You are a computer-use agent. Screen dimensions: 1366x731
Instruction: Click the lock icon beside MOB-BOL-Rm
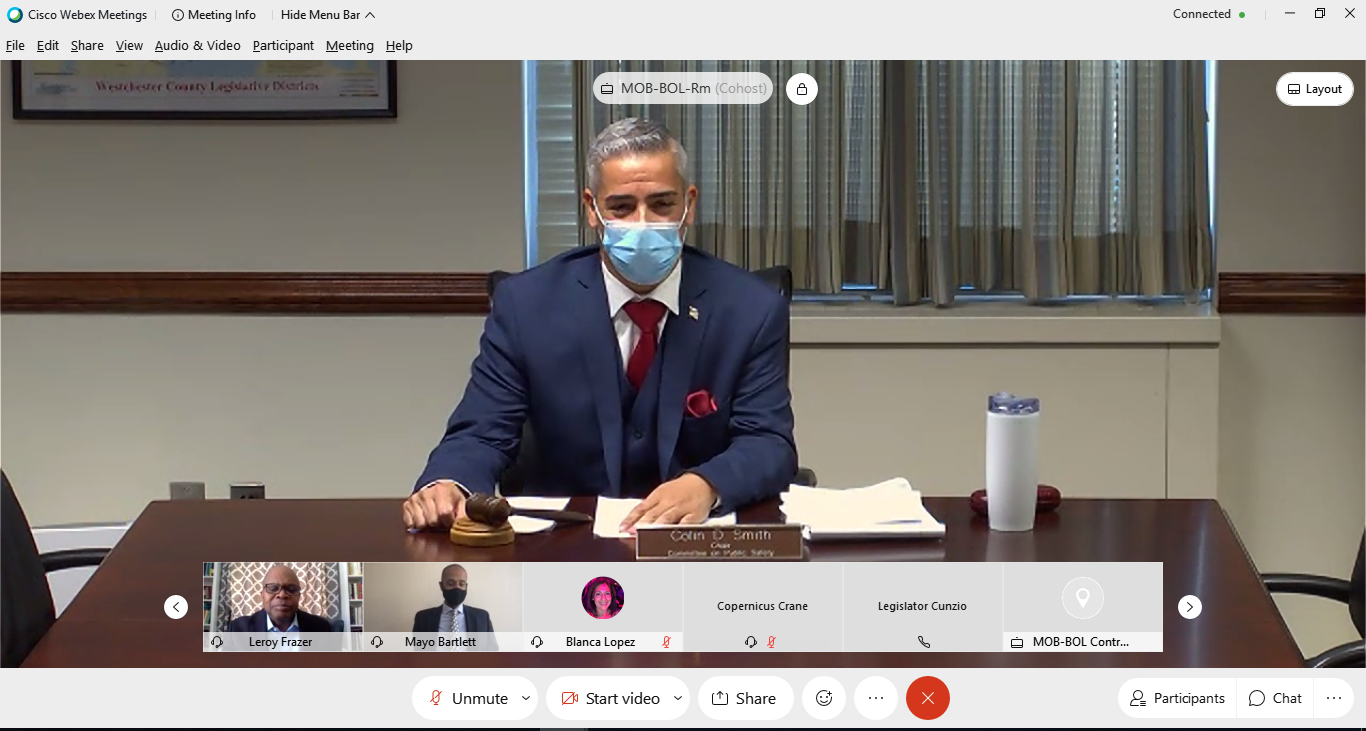[801, 89]
